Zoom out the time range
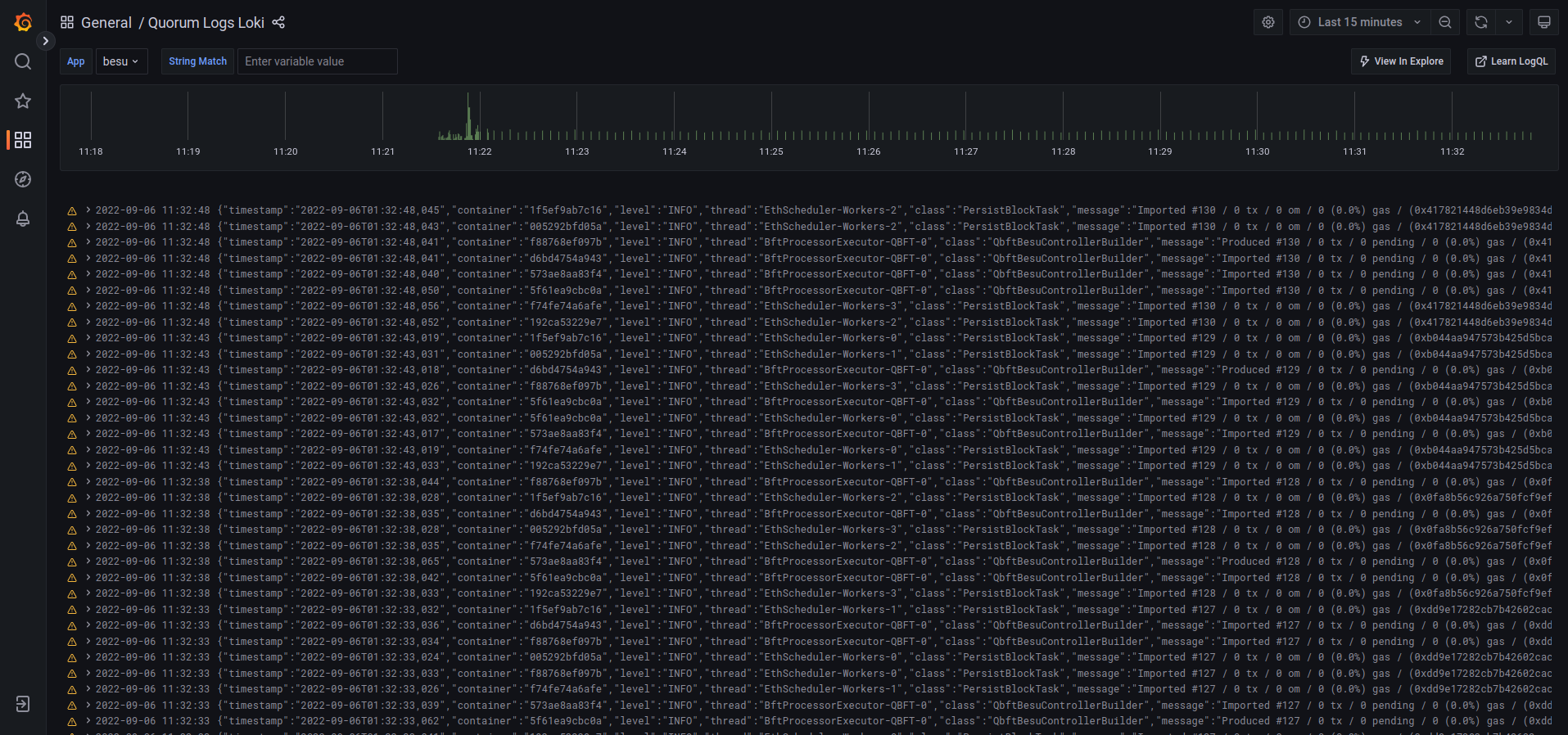This screenshot has height=735, width=1568. click(1445, 22)
